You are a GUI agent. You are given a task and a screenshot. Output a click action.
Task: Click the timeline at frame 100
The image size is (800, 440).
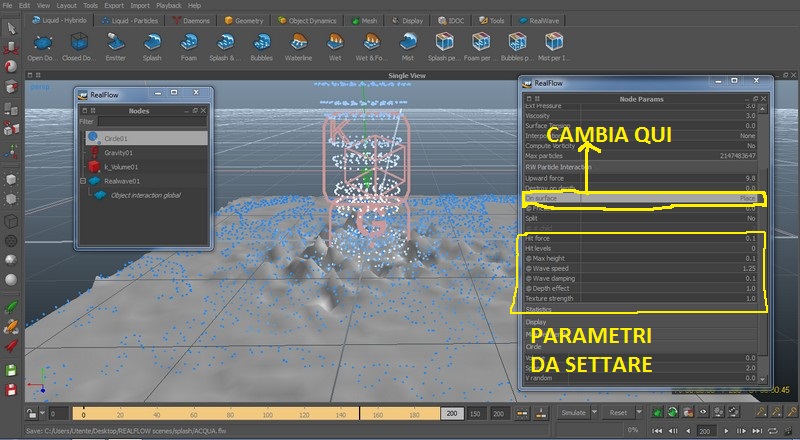coord(267,413)
